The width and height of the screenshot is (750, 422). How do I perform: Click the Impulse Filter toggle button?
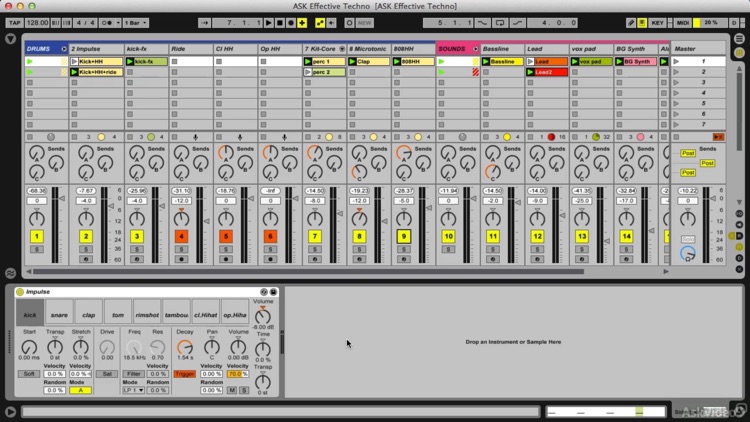[x=133, y=374]
